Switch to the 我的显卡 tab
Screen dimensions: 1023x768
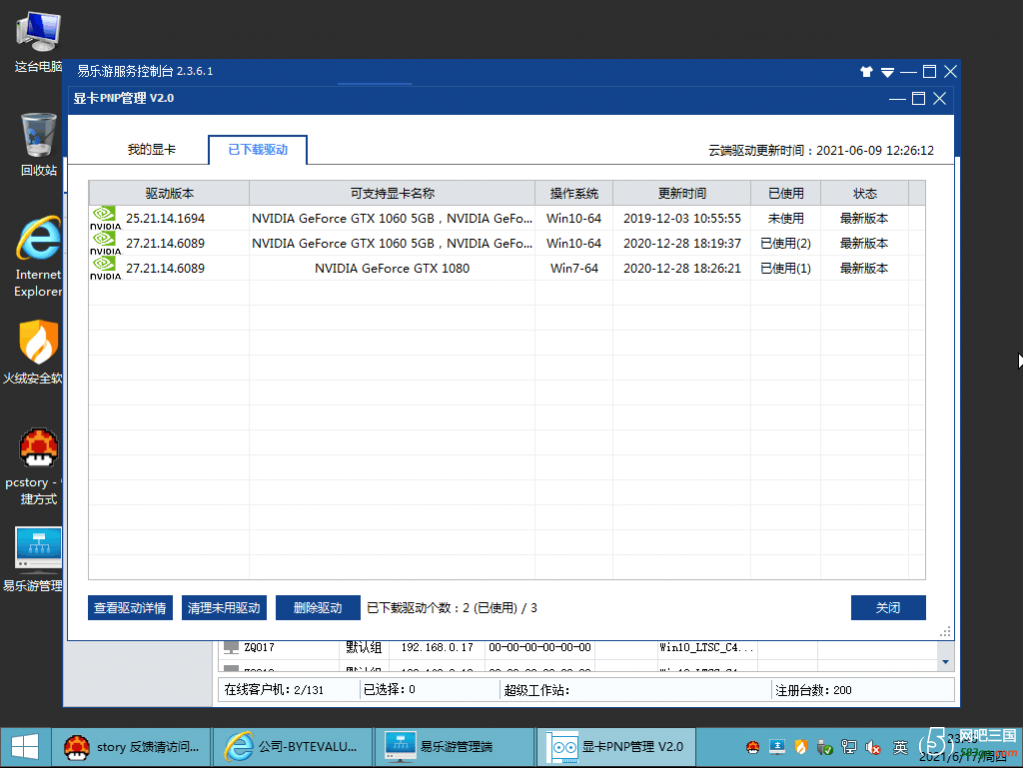tap(151, 149)
